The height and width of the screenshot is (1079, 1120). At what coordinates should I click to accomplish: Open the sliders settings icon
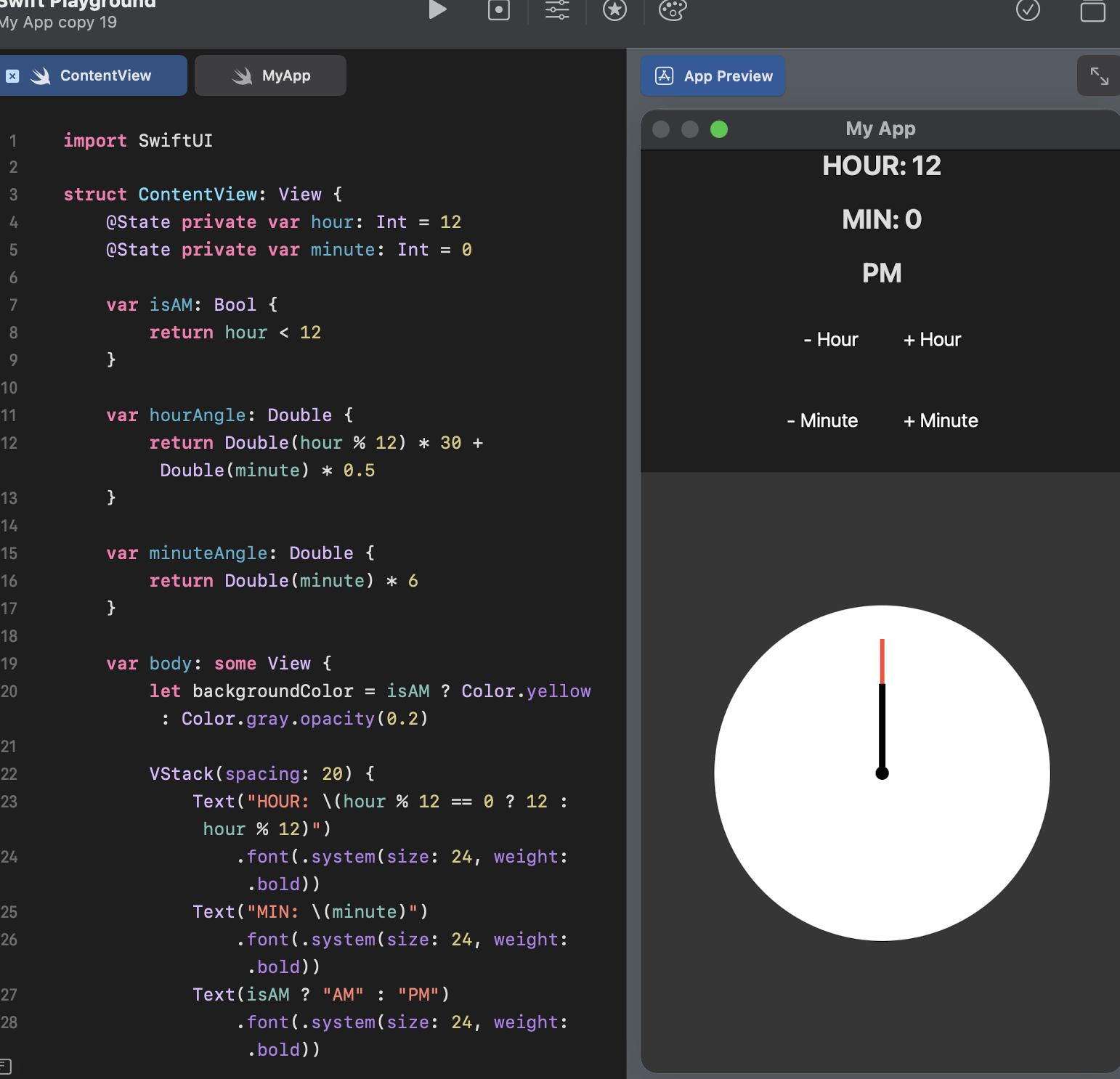(557, 10)
